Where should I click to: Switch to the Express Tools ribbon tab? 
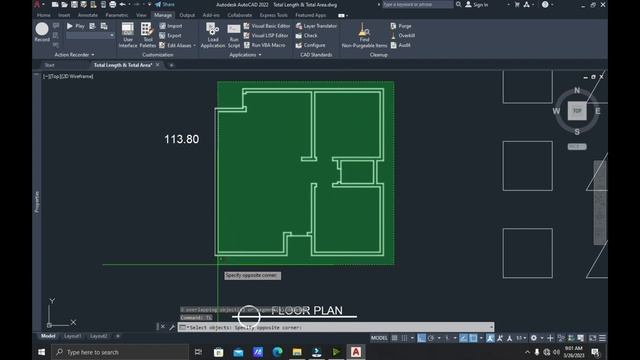click(273, 15)
